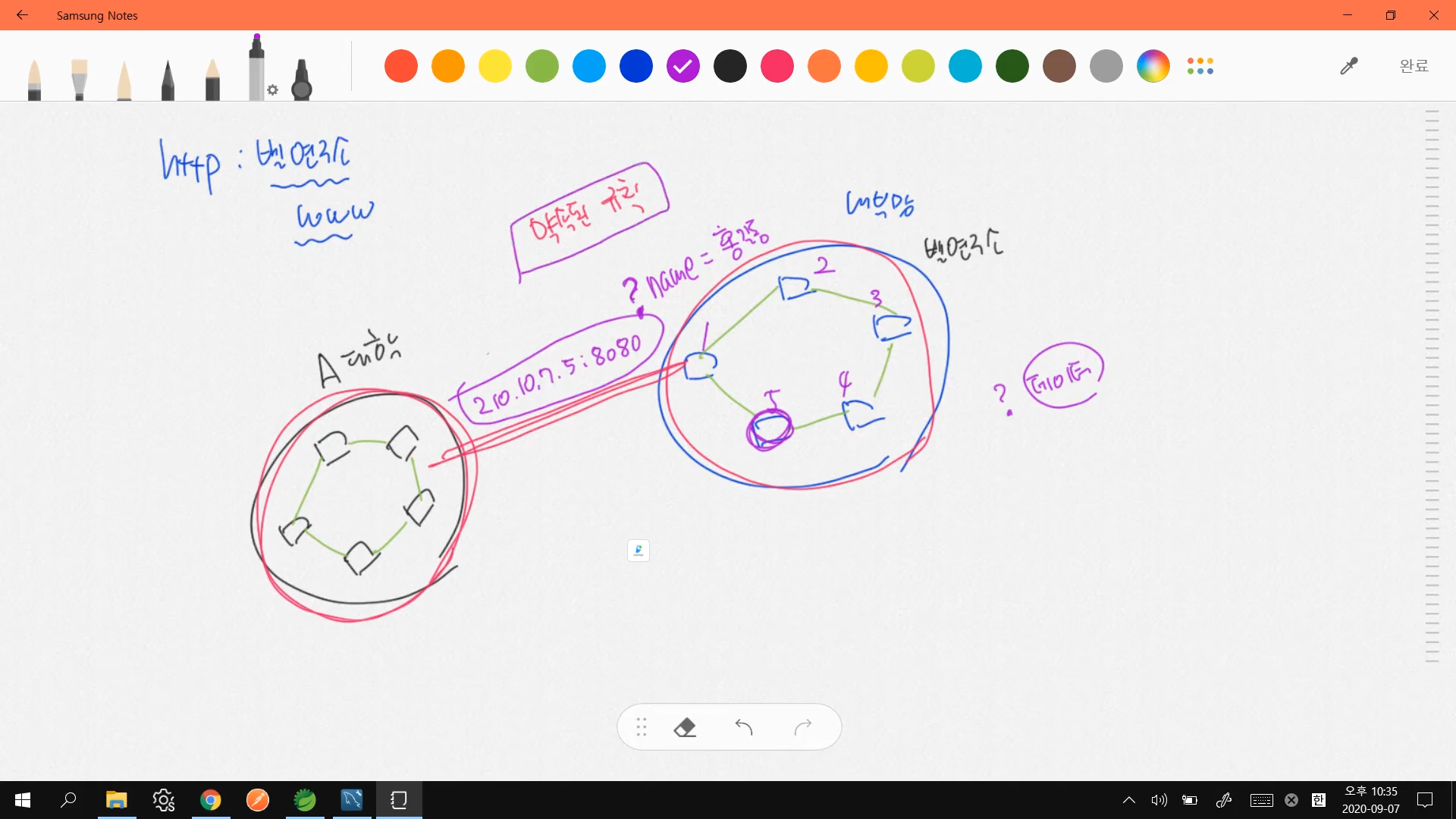The height and width of the screenshot is (819, 1456).
Task: Click the eraser in floating toolbar
Action: 685,727
